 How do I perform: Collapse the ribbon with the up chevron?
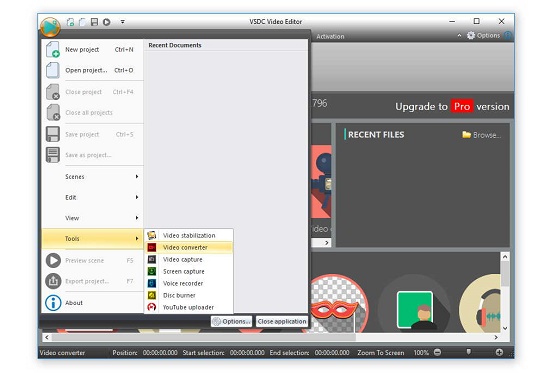pos(459,35)
